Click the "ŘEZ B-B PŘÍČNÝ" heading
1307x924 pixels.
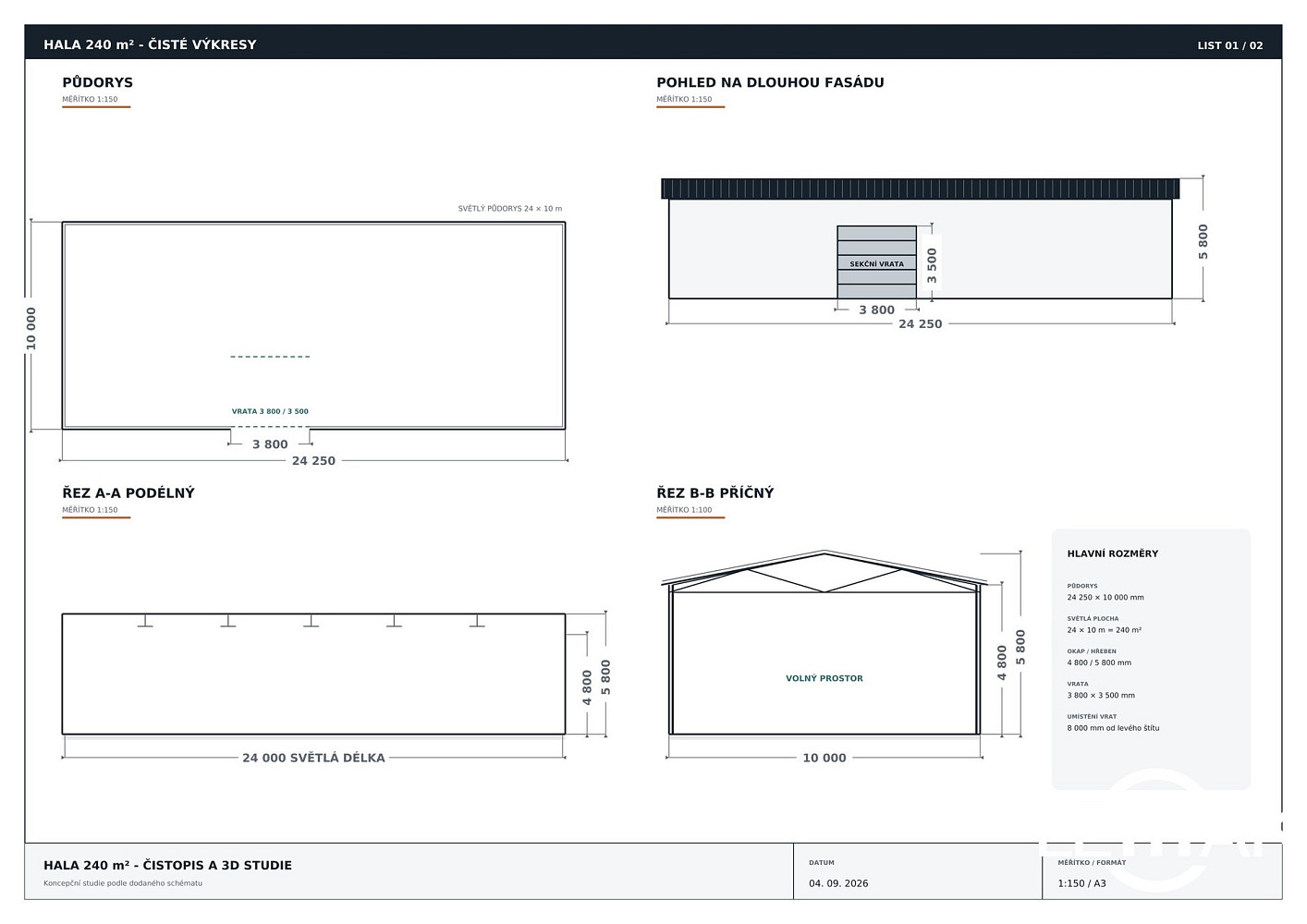(x=715, y=493)
